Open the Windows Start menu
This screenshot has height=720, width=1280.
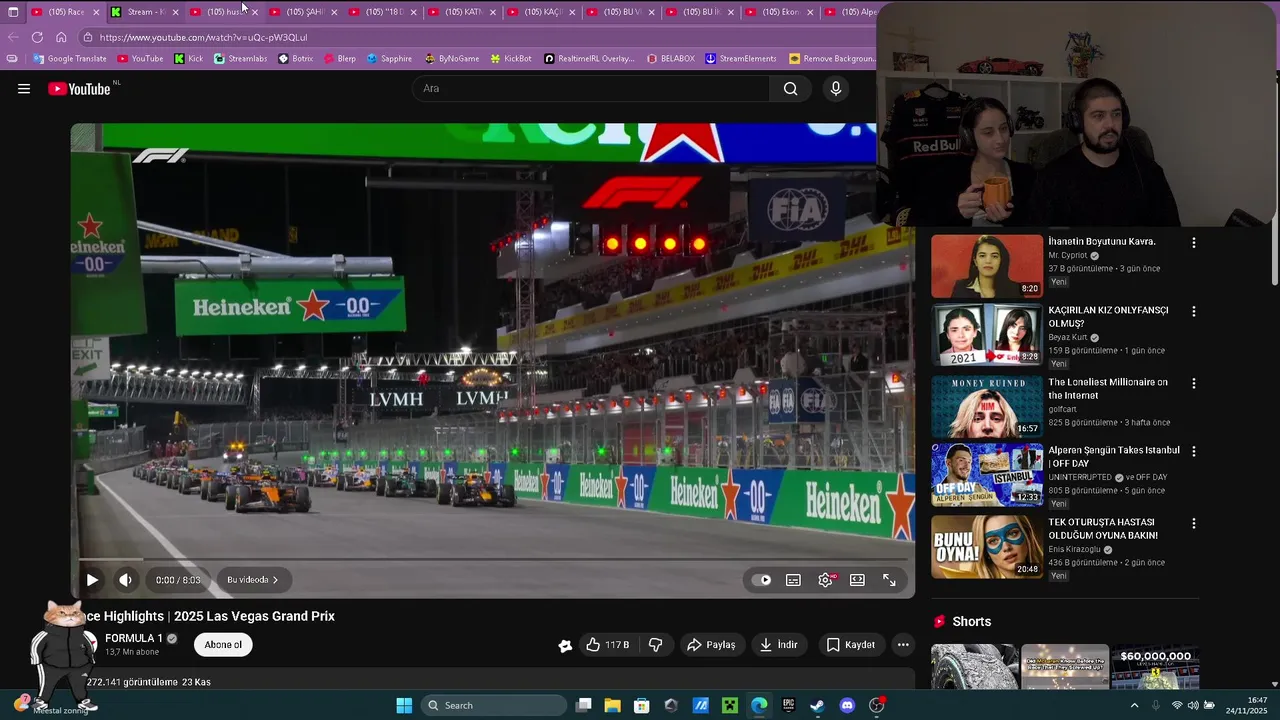coord(404,706)
